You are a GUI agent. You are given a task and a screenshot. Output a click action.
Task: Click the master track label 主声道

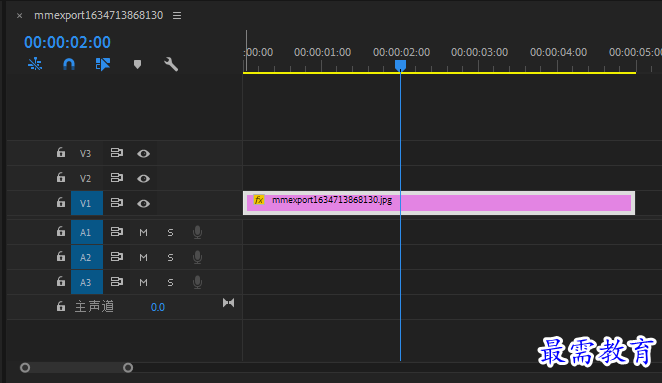[x=94, y=307]
